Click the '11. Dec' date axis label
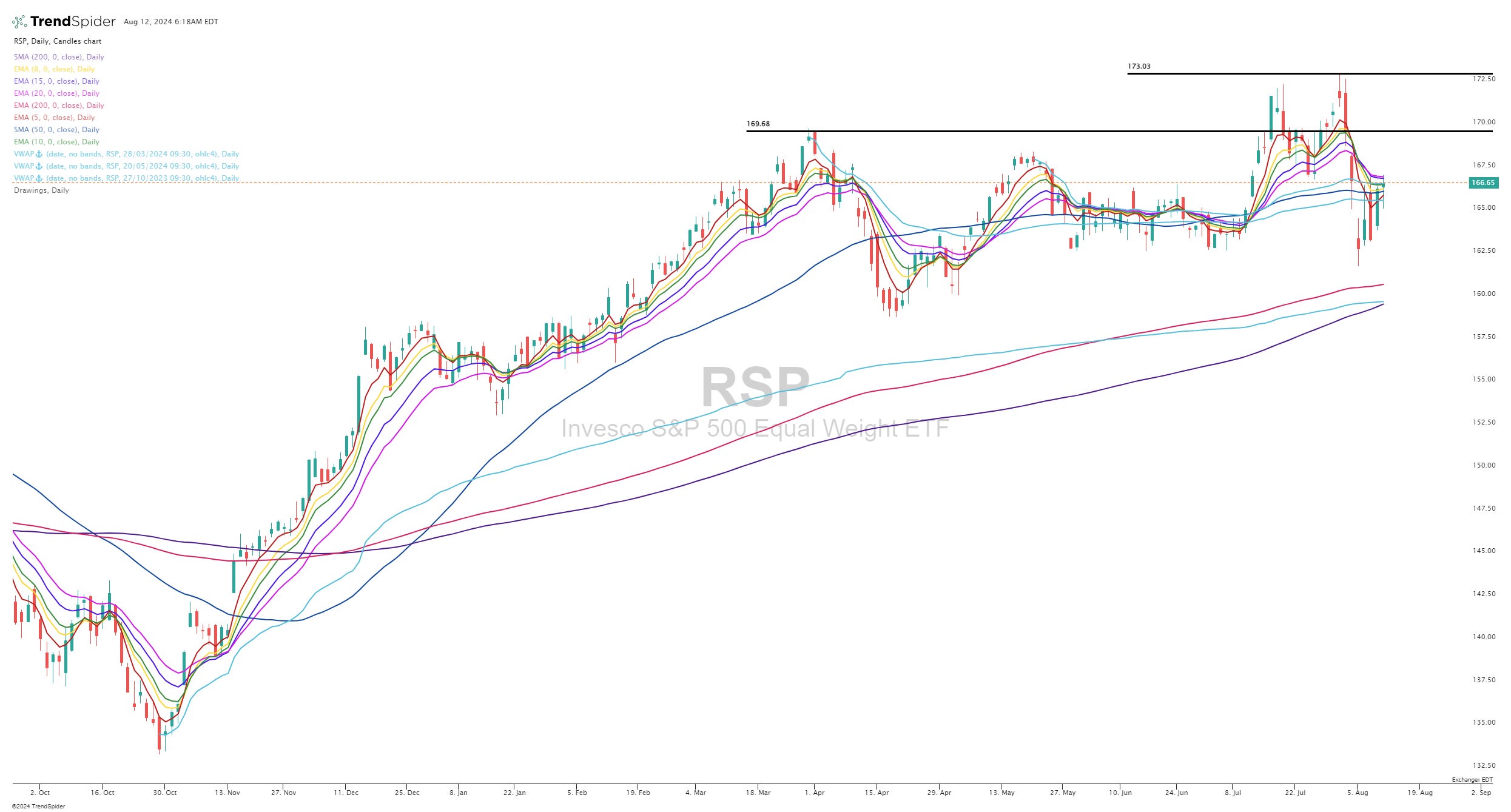Viewport: 1511px width, 812px height. coord(346,793)
